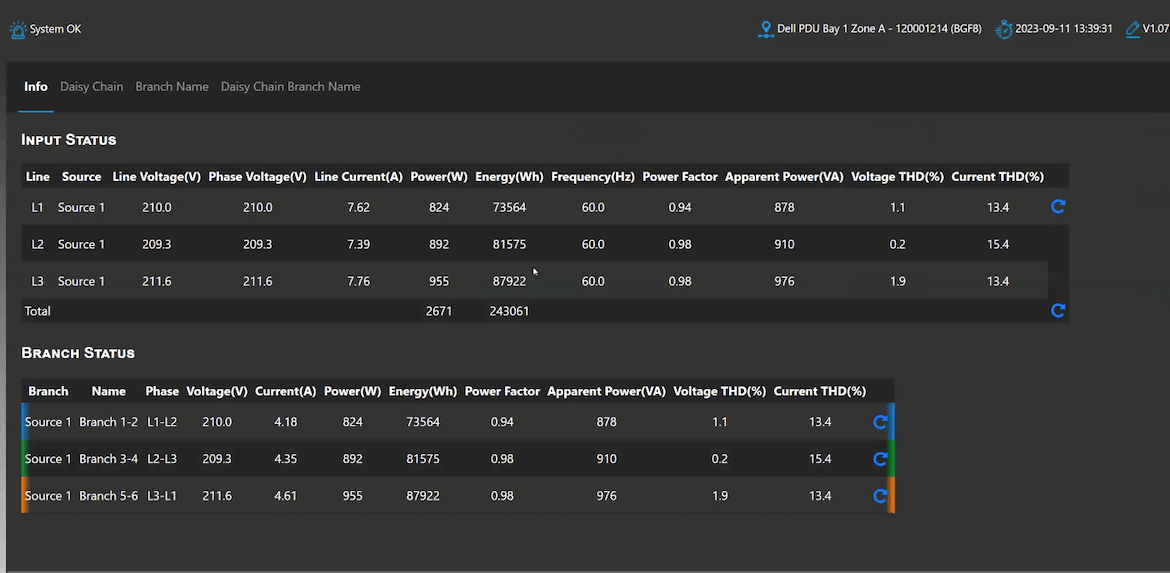The image size is (1170, 573).
Task: Click the blue color strip on Branch 1-2
Action: pos(25,422)
